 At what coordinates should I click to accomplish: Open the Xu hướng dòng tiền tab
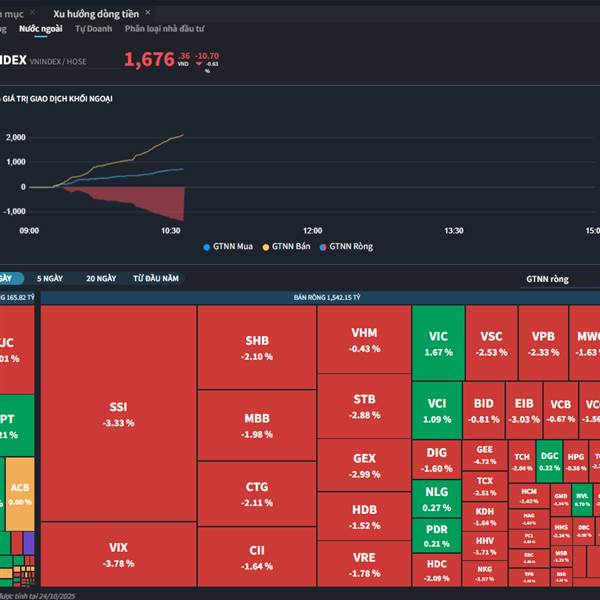point(96,14)
